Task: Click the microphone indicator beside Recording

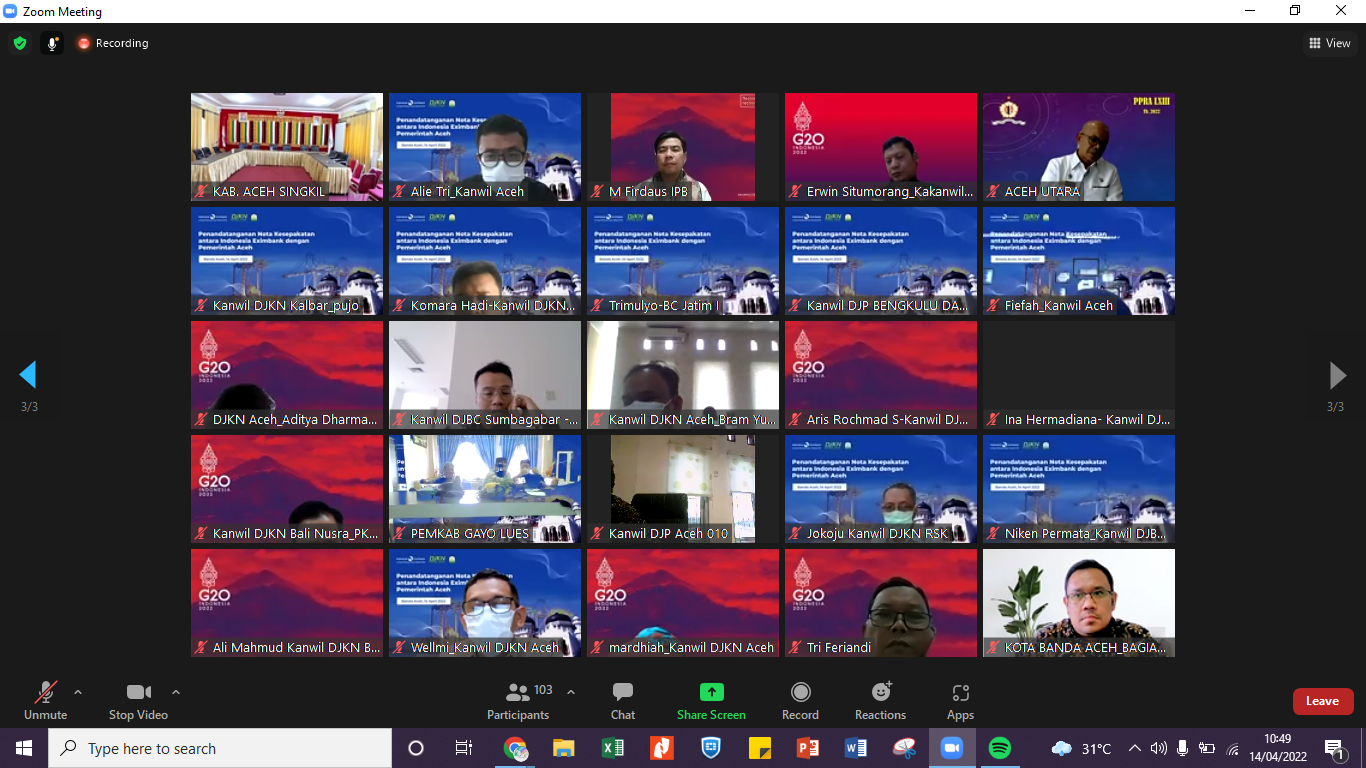Action: coord(52,43)
